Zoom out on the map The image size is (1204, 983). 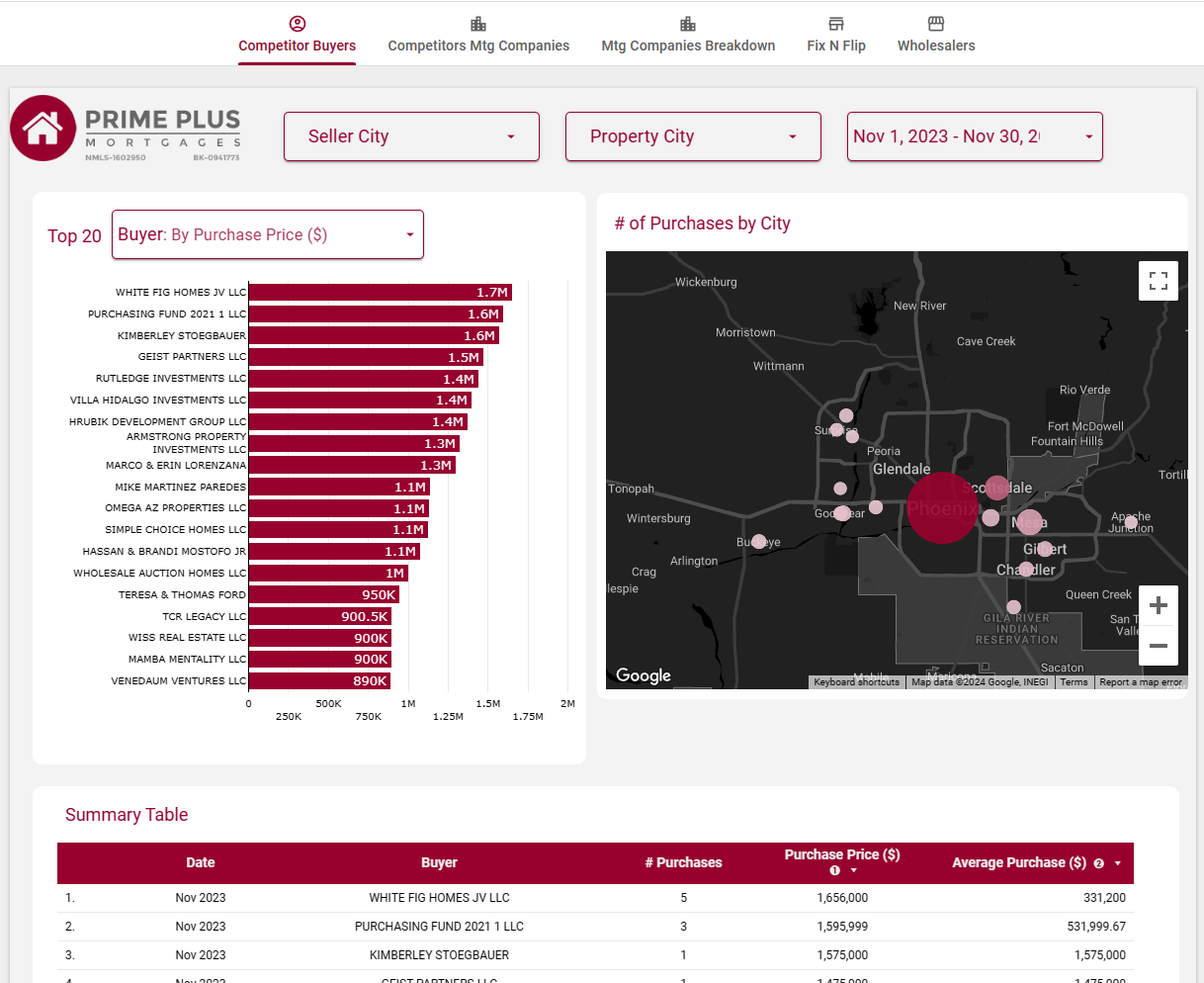coord(1159,646)
